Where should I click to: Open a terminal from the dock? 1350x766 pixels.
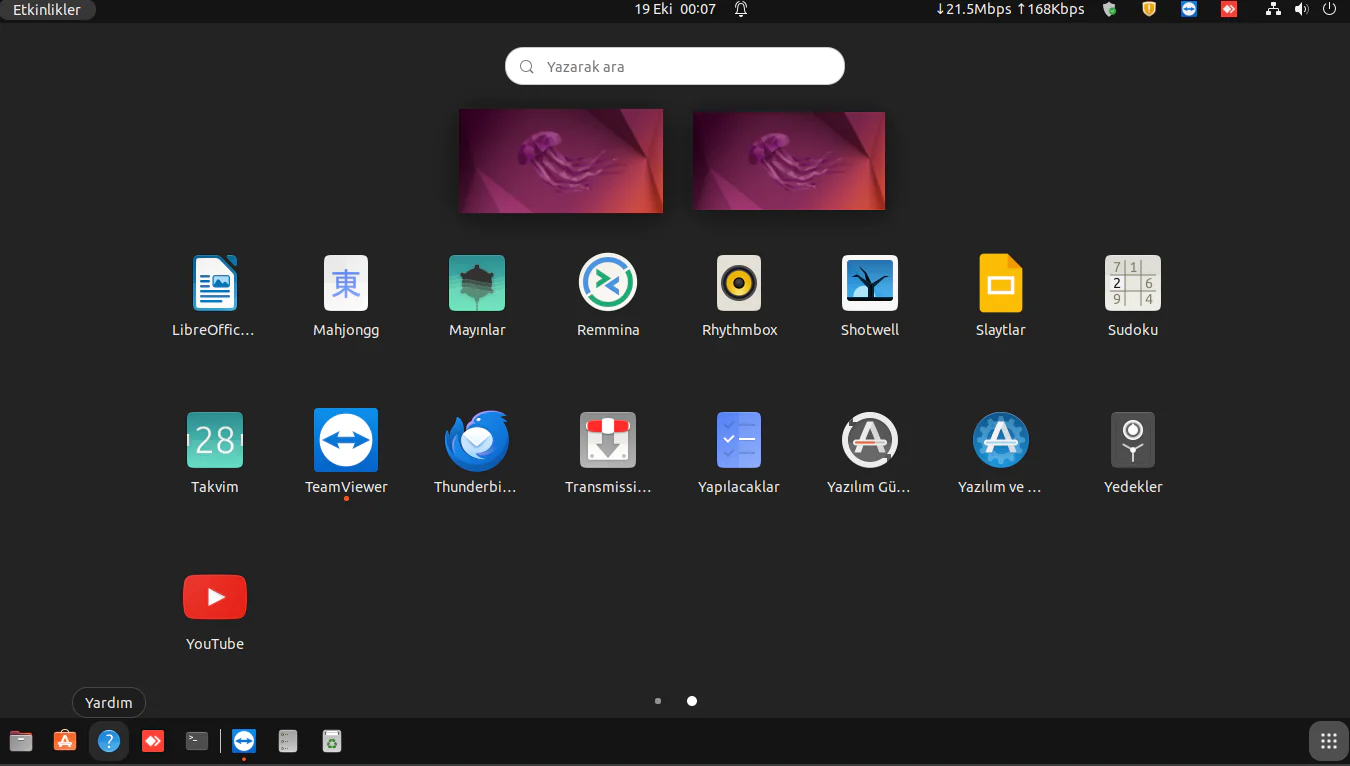pos(196,741)
